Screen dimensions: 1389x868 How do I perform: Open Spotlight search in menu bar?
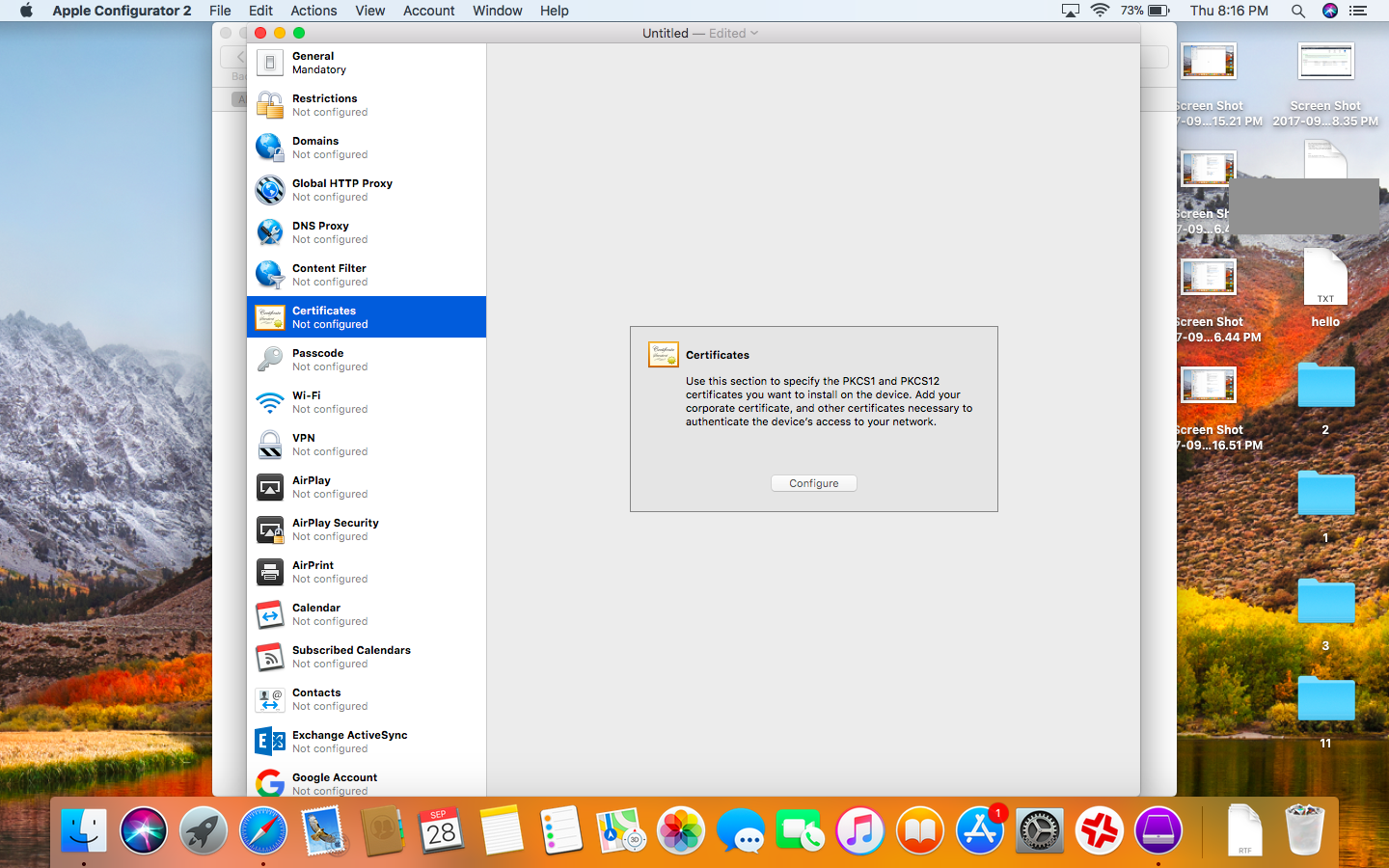1298,11
